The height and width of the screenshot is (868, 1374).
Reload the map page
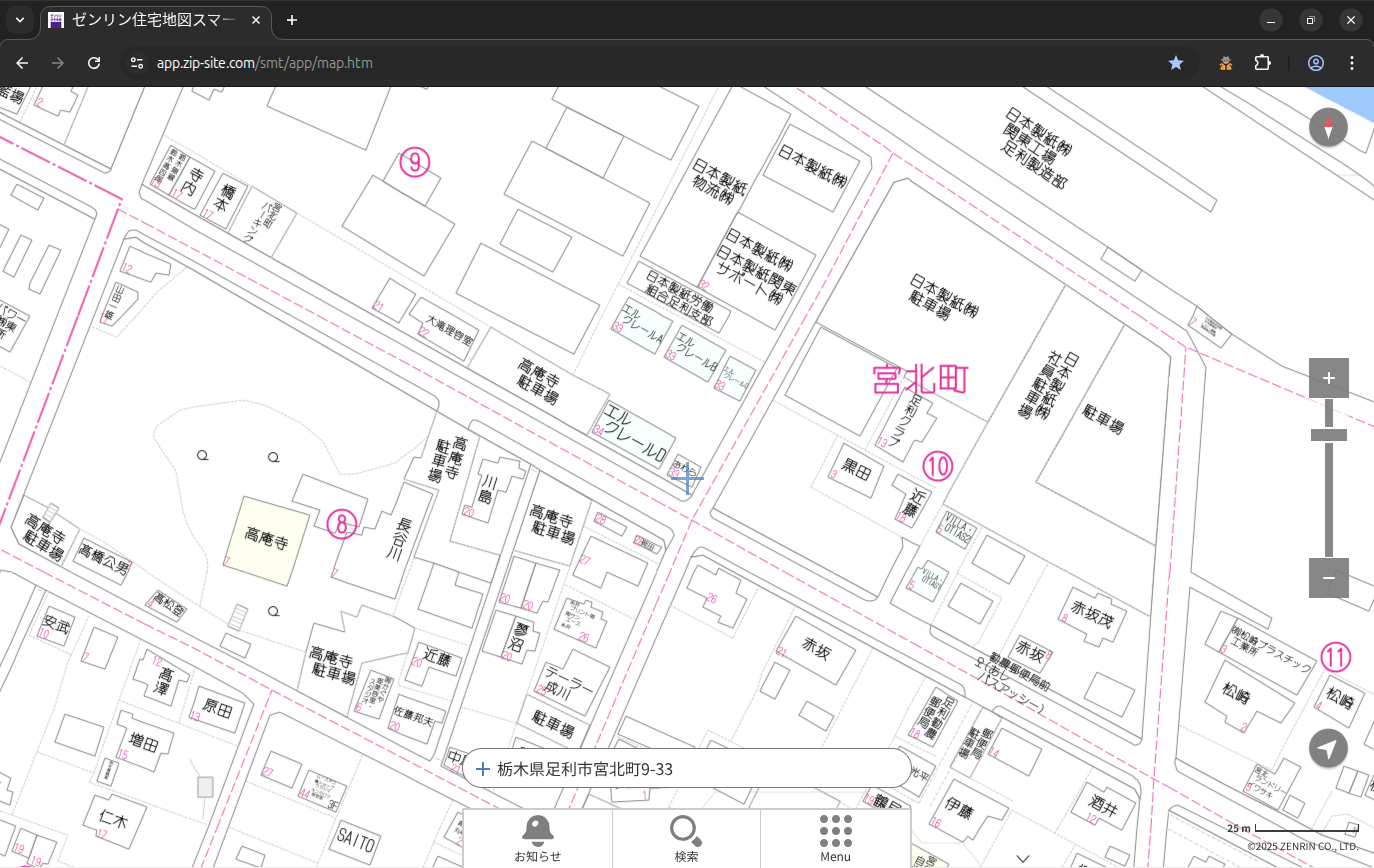(94, 63)
